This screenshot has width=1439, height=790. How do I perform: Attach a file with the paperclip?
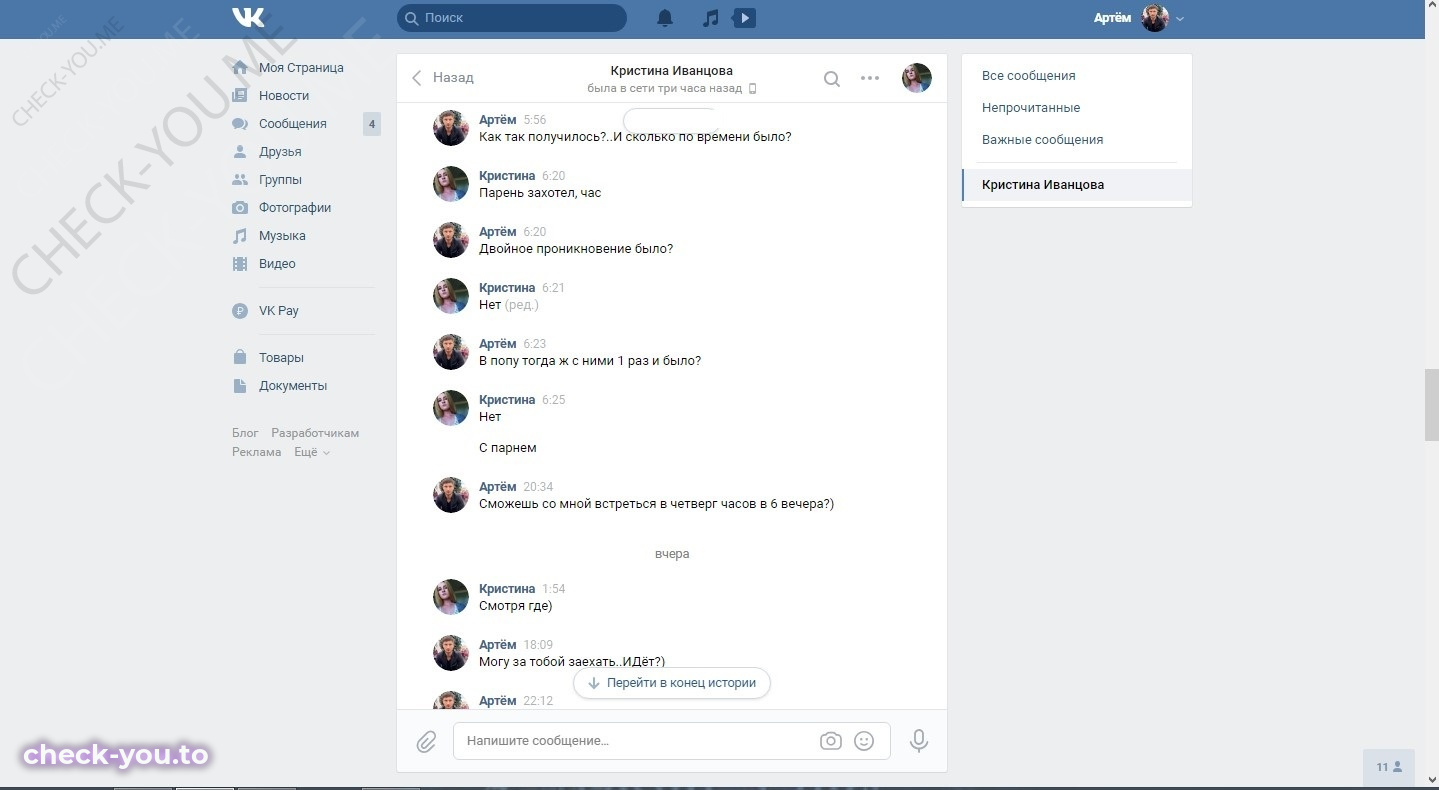[426, 742]
